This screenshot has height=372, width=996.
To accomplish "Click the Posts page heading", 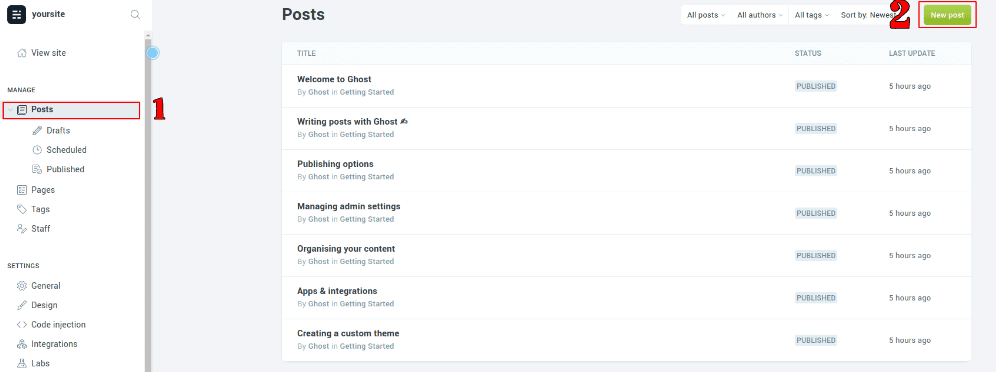I will (x=303, y=15).
